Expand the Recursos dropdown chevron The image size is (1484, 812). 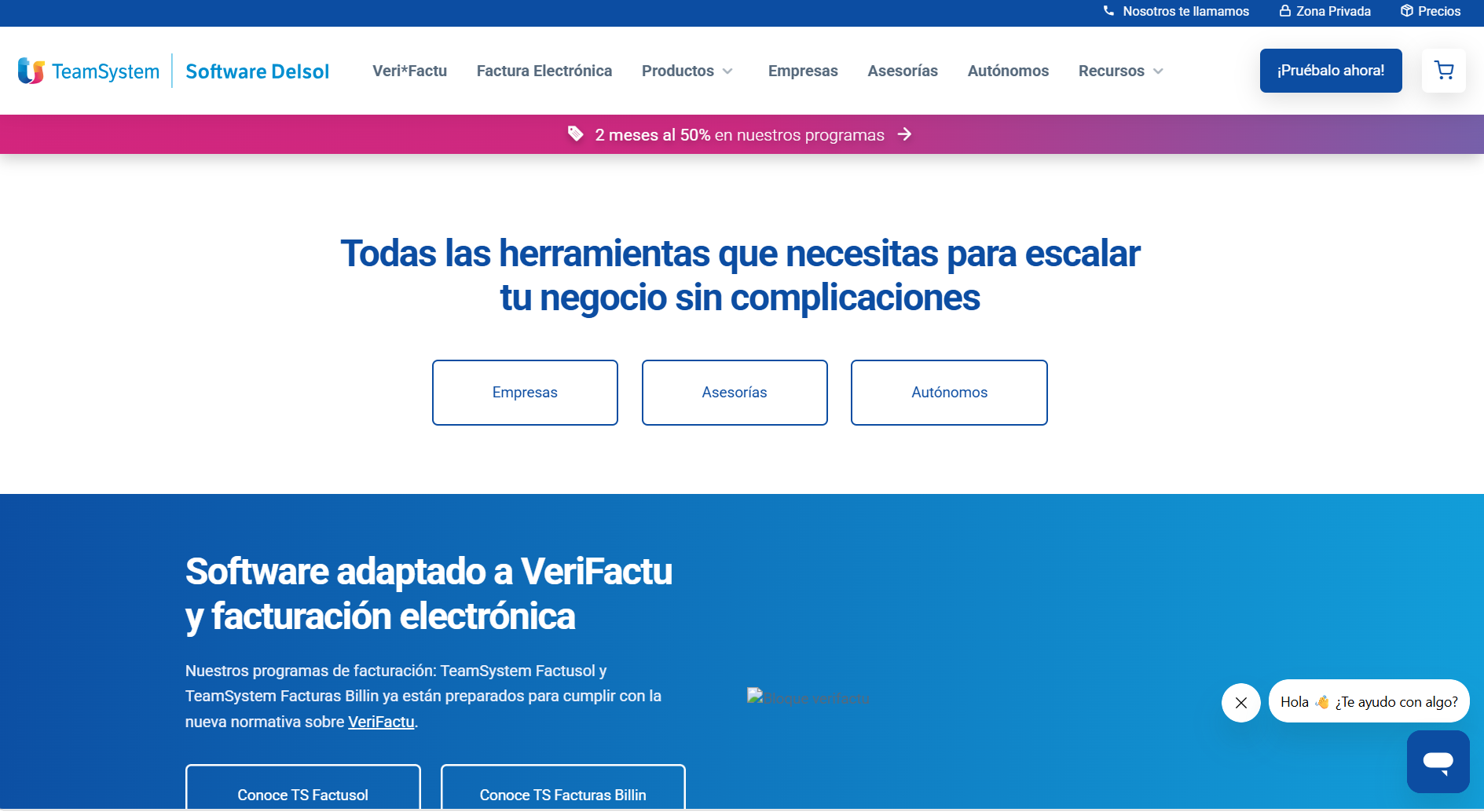pos(1158,71)
